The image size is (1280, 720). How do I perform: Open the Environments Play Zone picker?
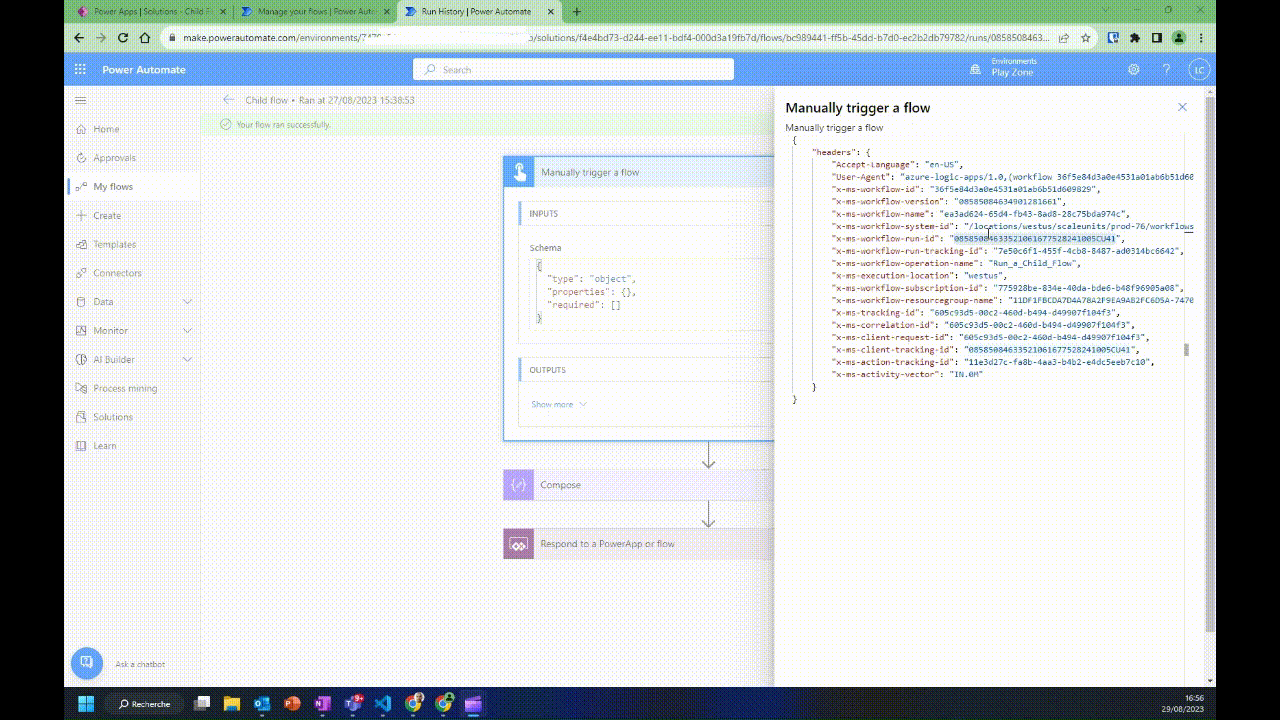click(x=1002, y=67)
